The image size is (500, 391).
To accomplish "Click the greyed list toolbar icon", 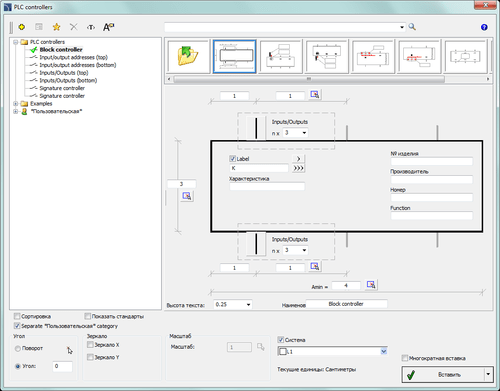I will 39,27.
